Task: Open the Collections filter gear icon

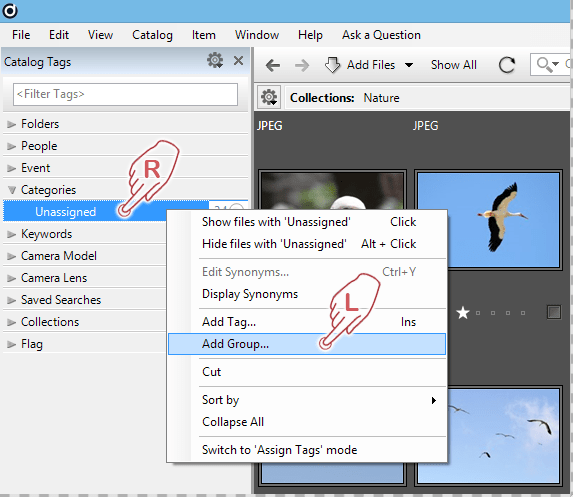Action: tap(269, 98)
